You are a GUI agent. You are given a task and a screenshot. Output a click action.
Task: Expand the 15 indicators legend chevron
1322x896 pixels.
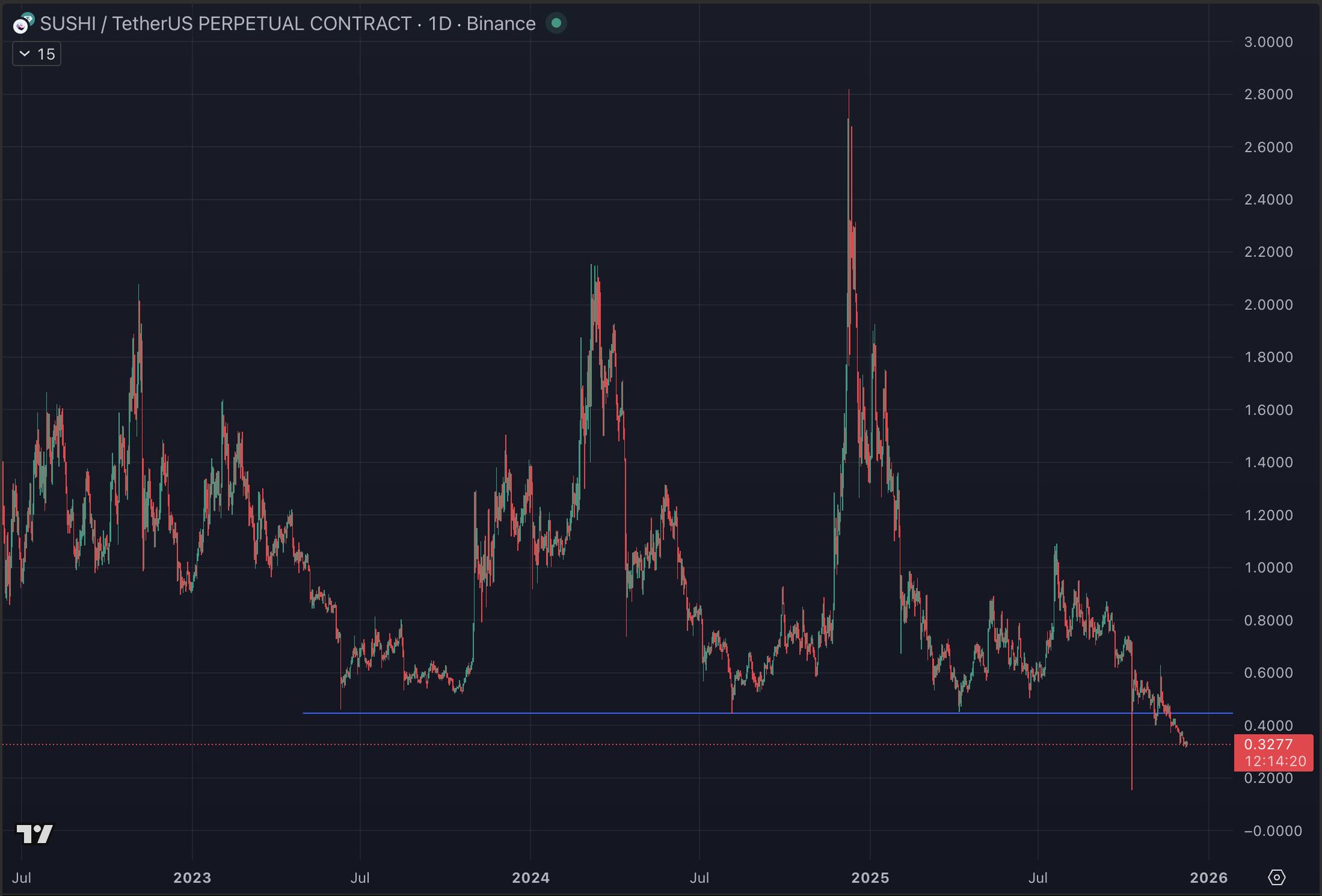[25, 54]
